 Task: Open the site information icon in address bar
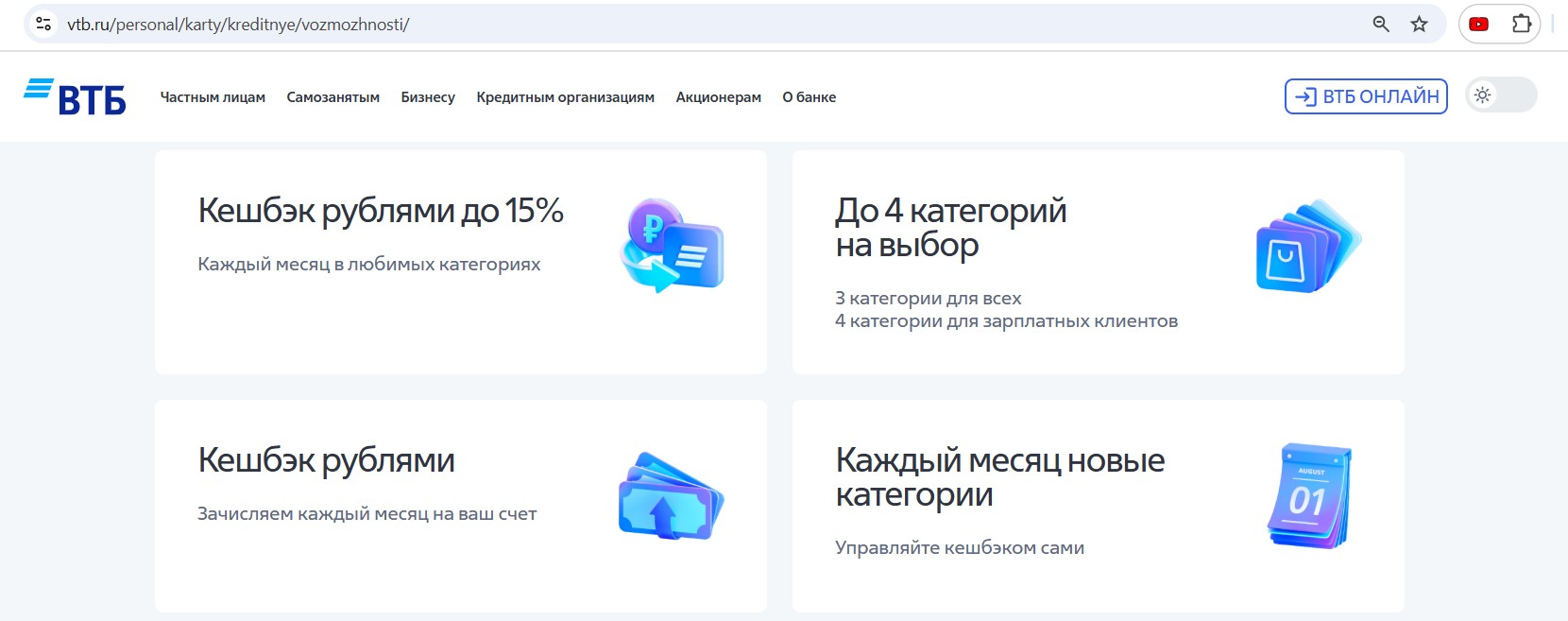pos(43,25)
